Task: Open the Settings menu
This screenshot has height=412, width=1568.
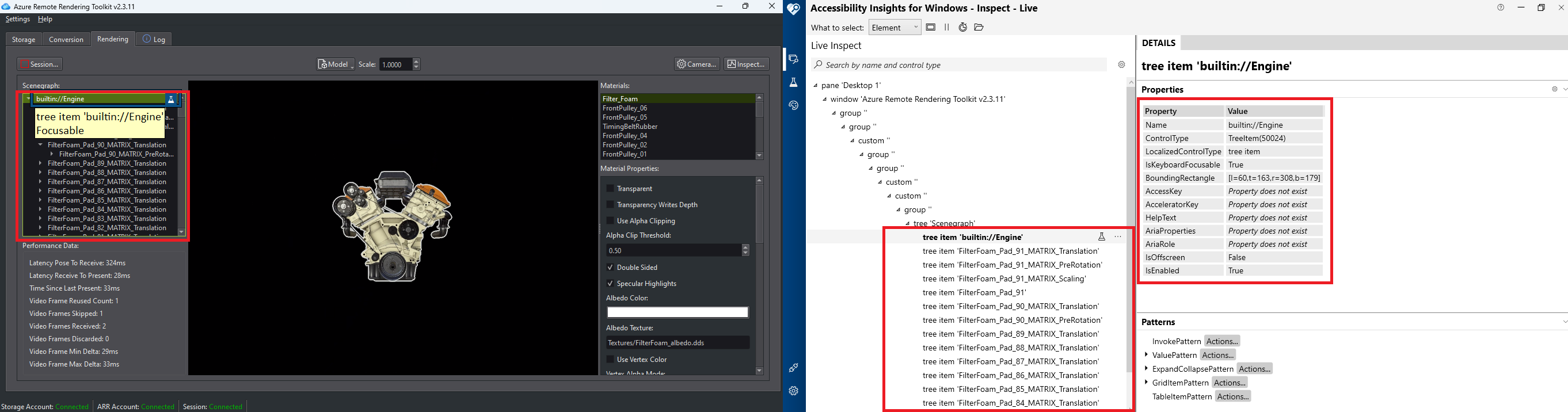Action: coord(18,20)
